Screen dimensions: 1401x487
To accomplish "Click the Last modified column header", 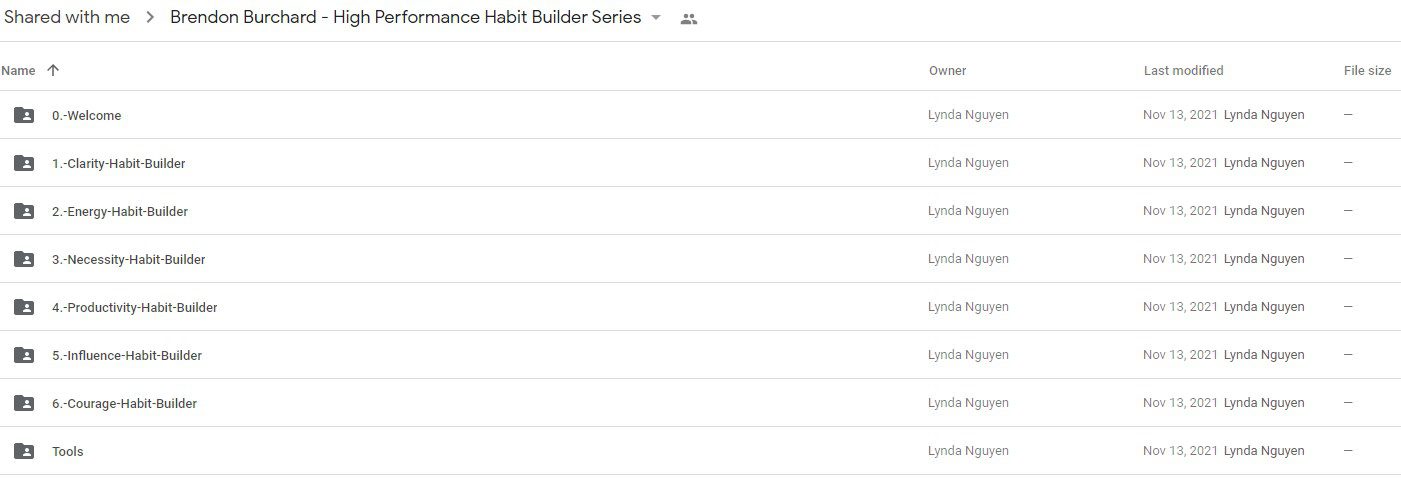I will [x=1184, y=71].
